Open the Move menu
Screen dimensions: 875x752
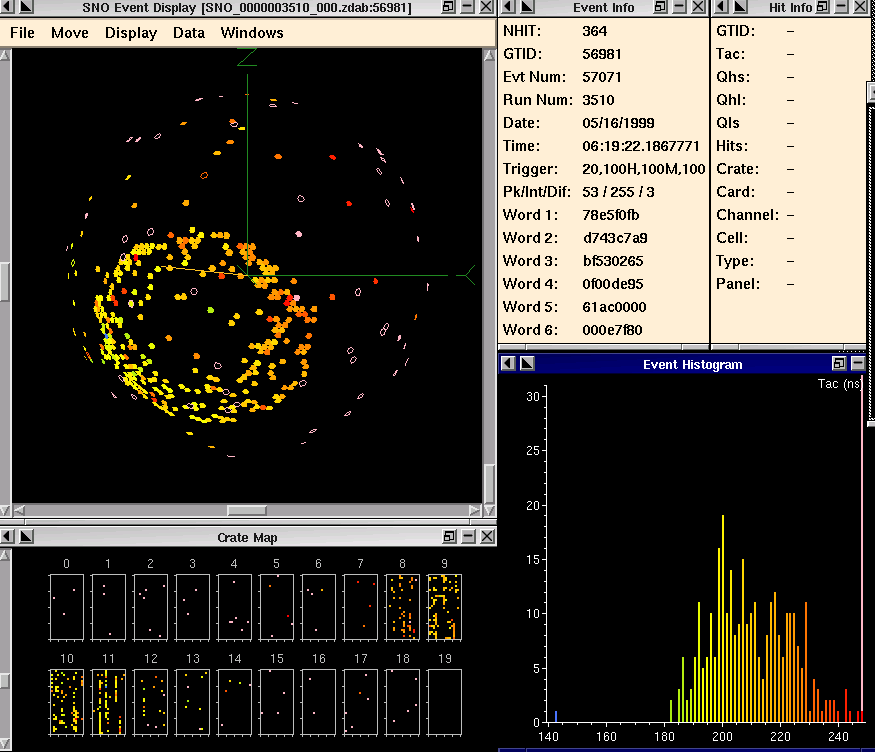(x=70, y=33)
